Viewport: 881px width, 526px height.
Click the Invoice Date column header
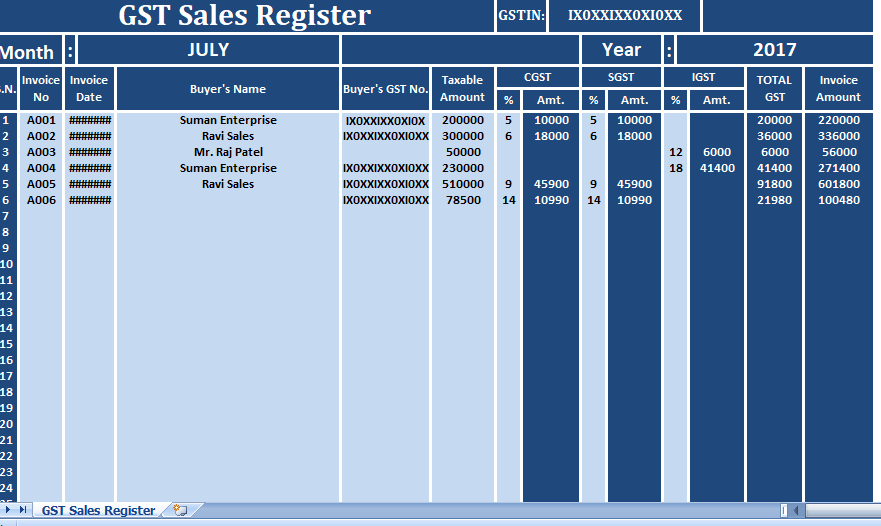pos(89,89)
